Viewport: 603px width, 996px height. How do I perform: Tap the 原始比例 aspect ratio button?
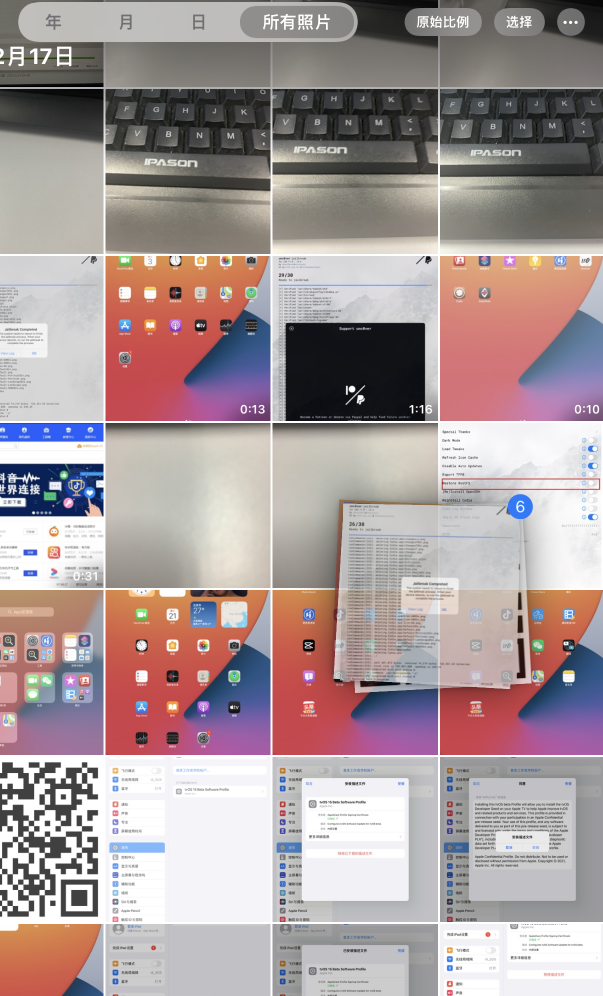(x=442, y=22)
